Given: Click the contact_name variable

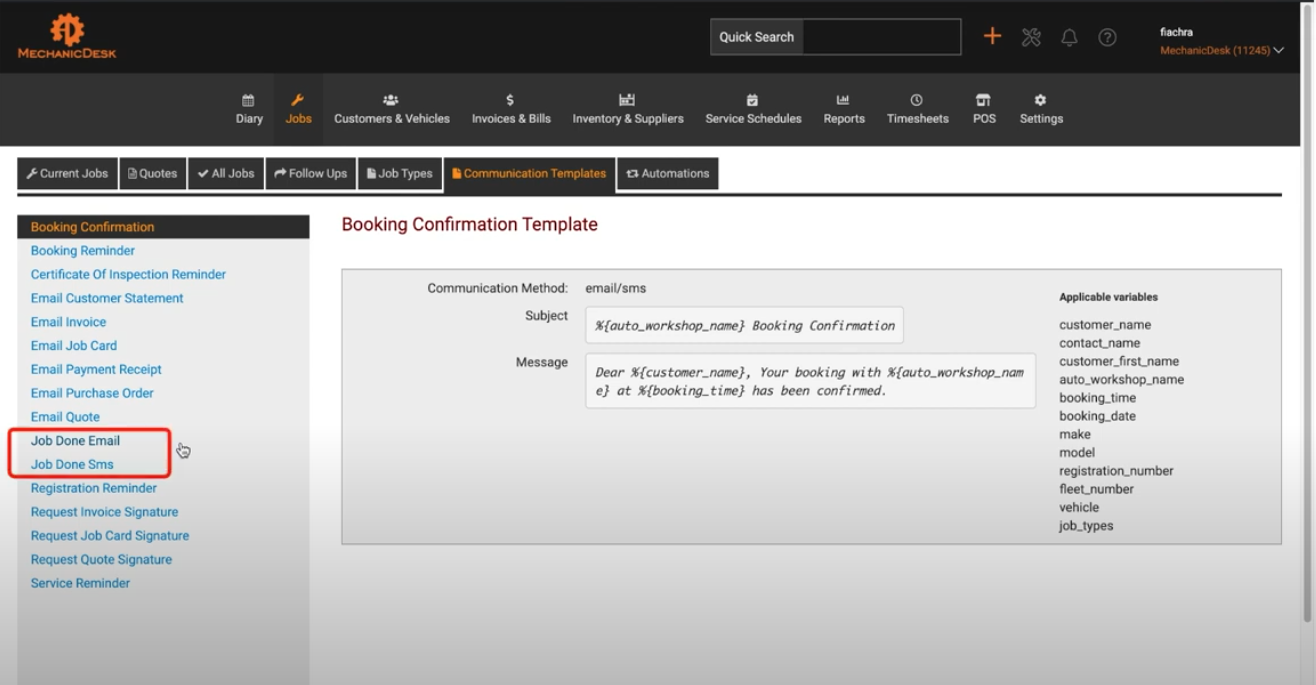Looking at the screenshot, I should [x=1099, y=343].
